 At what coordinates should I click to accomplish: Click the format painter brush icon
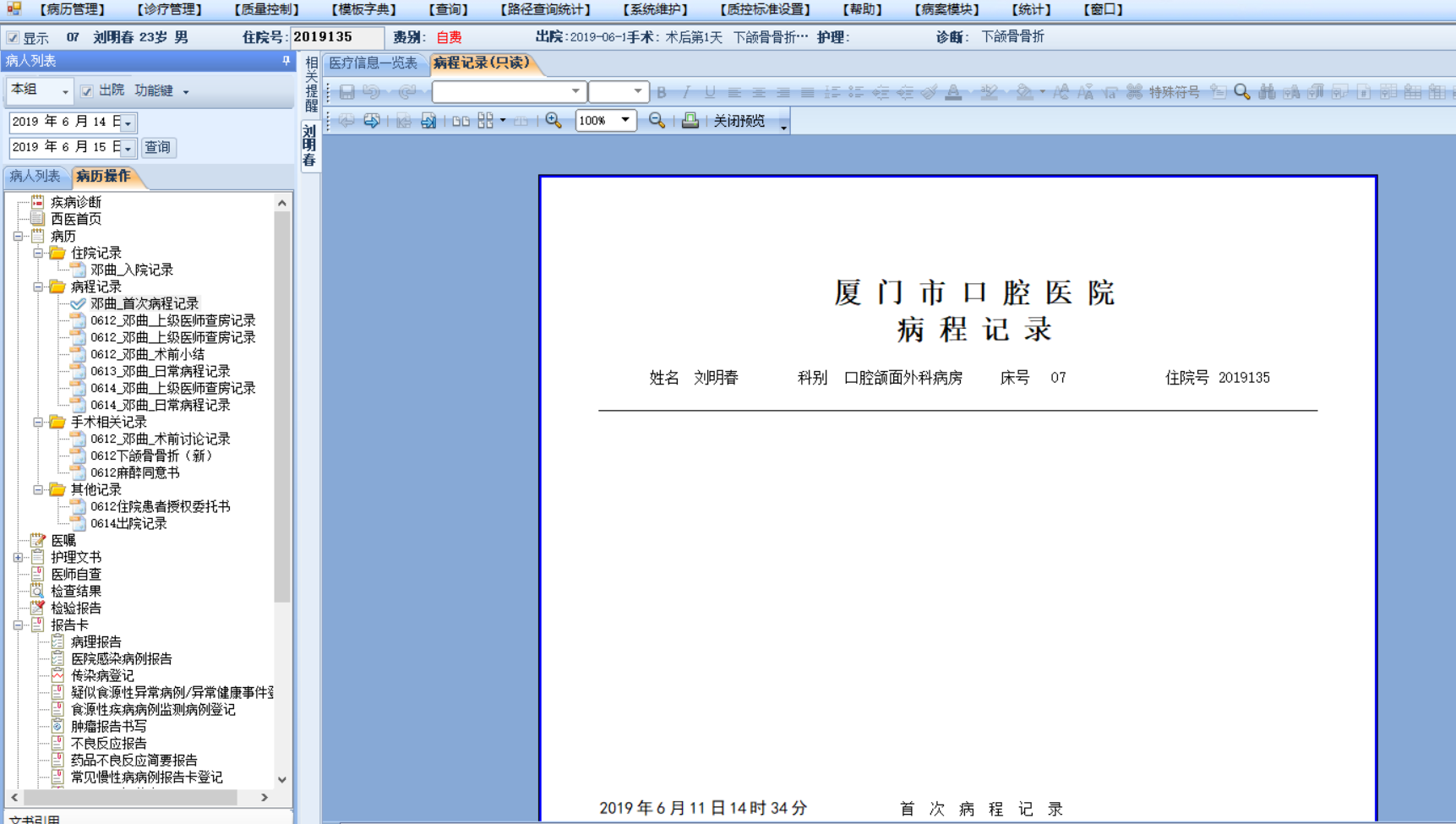[x=929, y=92]
